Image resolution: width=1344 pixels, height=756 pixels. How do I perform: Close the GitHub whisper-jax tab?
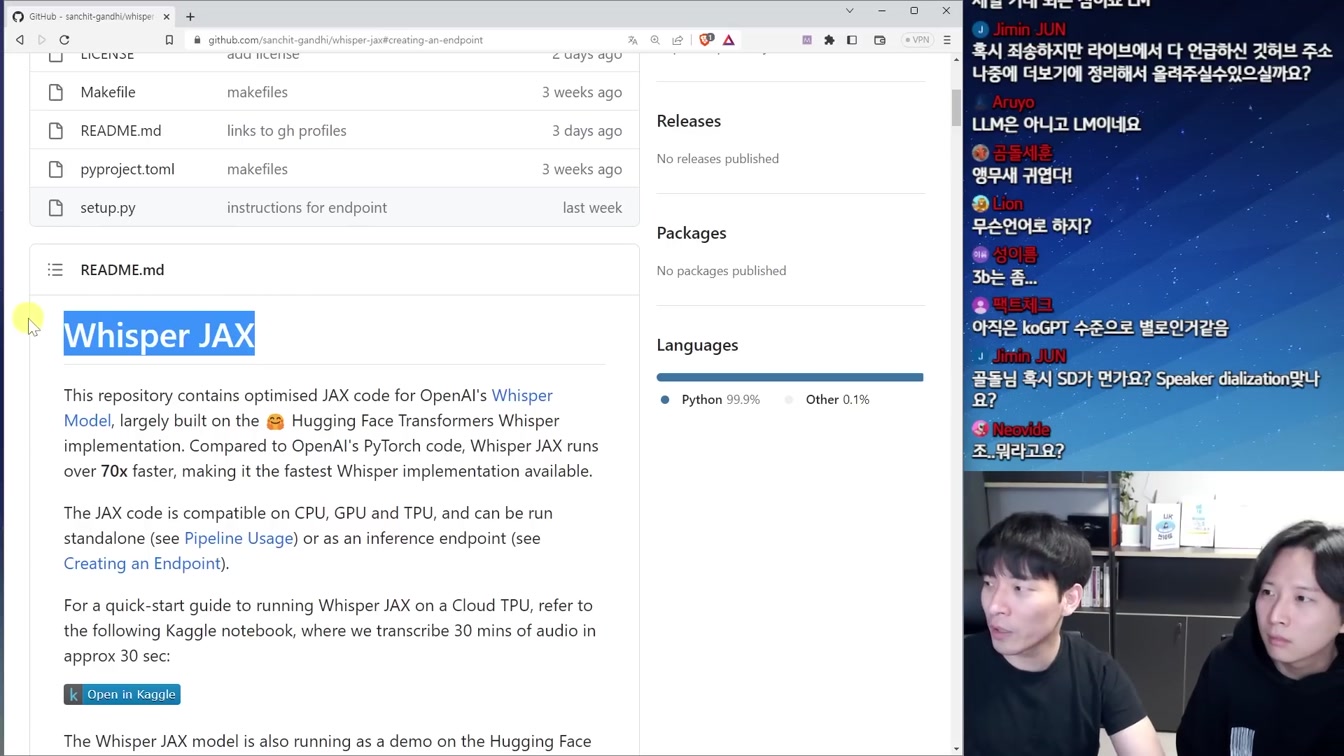pyautogui.click(x=166, y=16)
